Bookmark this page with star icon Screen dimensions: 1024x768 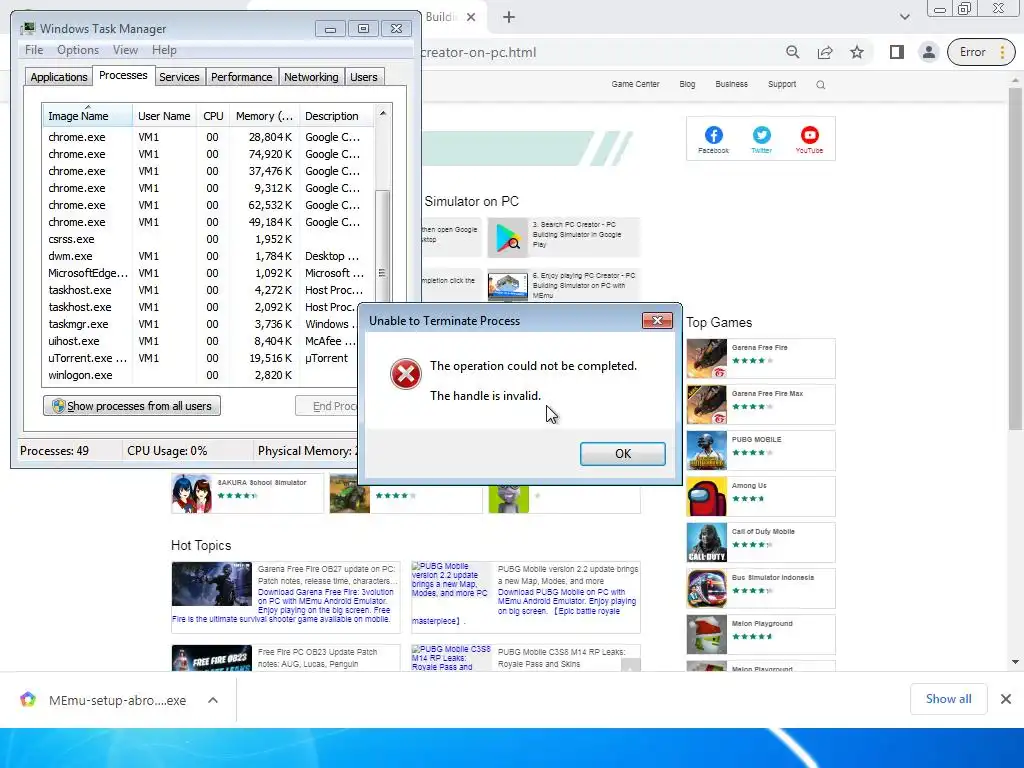857,52
